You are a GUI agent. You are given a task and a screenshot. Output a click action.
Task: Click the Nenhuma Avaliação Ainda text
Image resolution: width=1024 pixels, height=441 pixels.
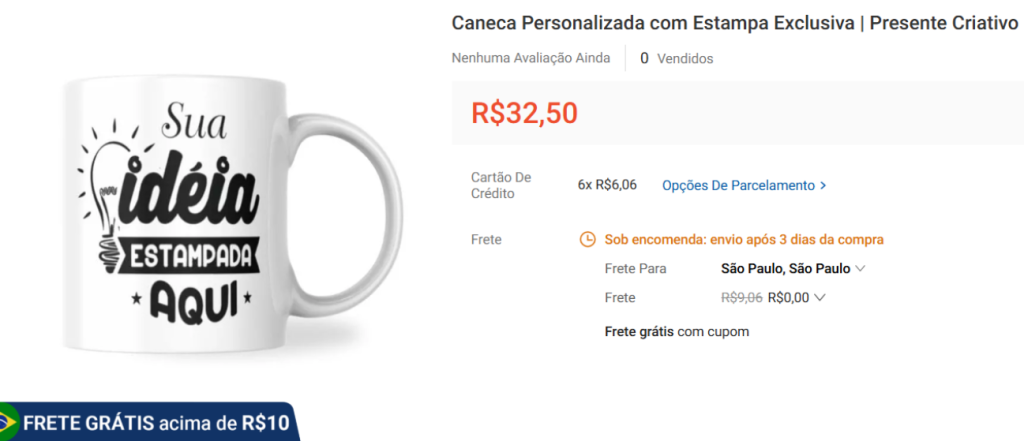pos(531,58)
